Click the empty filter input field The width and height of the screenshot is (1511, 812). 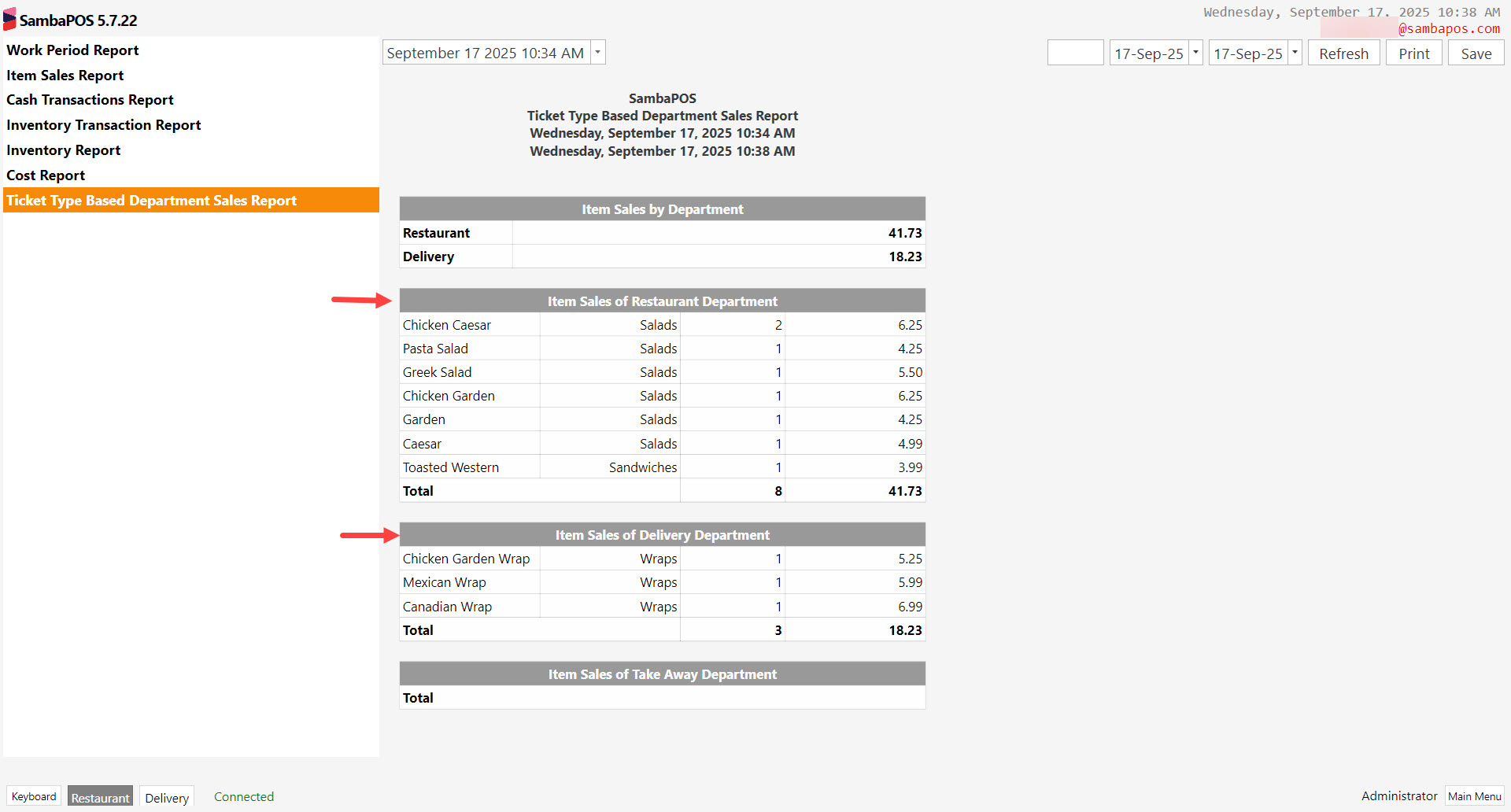pos(1075,53)
